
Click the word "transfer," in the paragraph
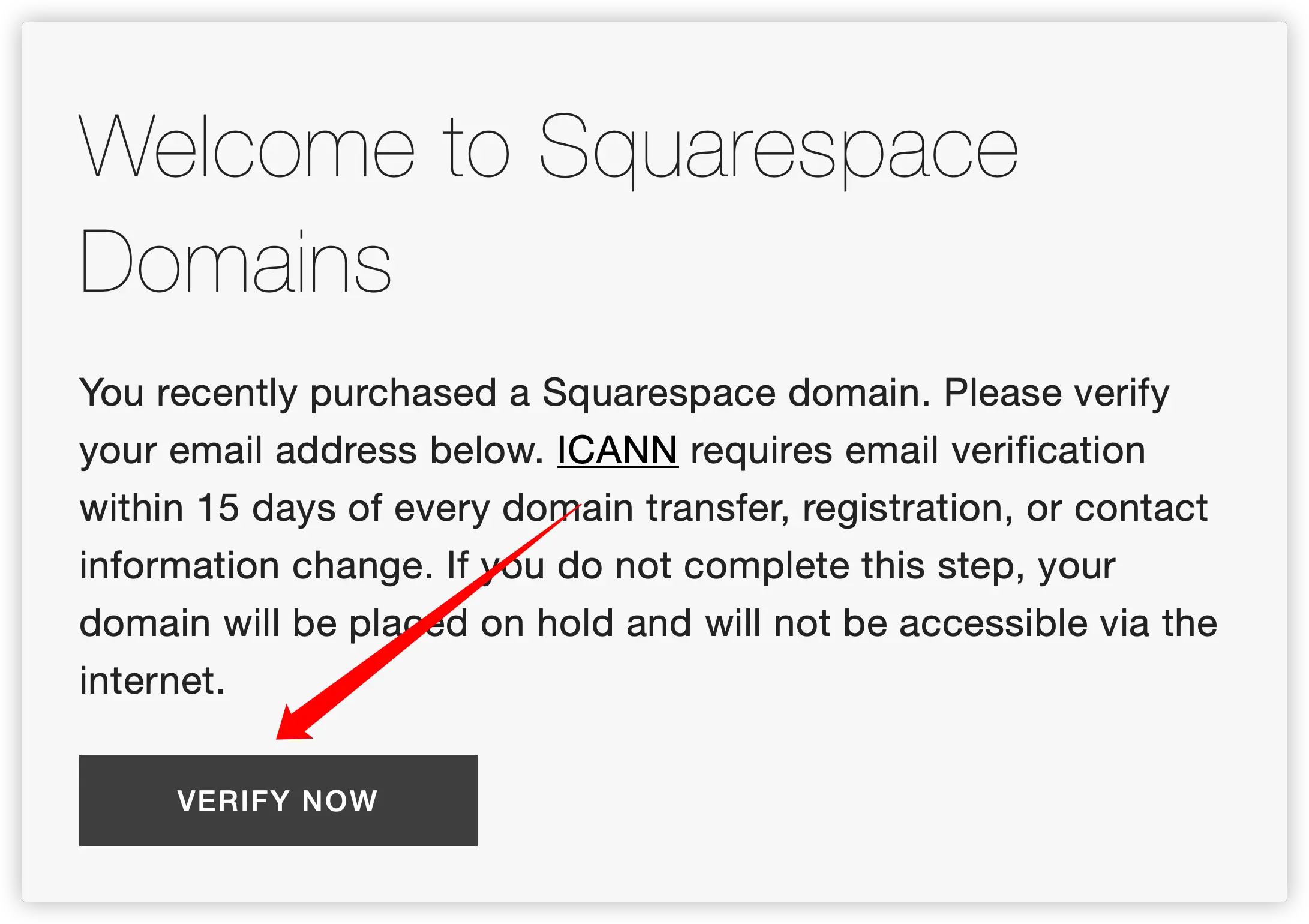tap(717, 508)
